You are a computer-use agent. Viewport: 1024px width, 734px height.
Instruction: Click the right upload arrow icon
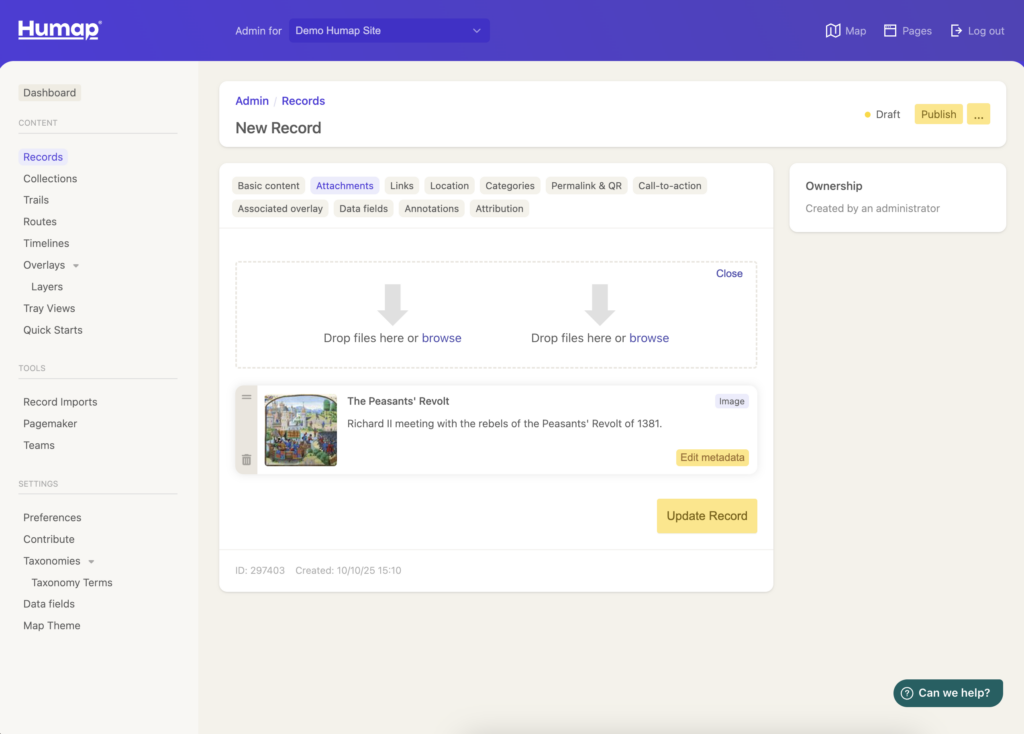(x=599, y=304)
